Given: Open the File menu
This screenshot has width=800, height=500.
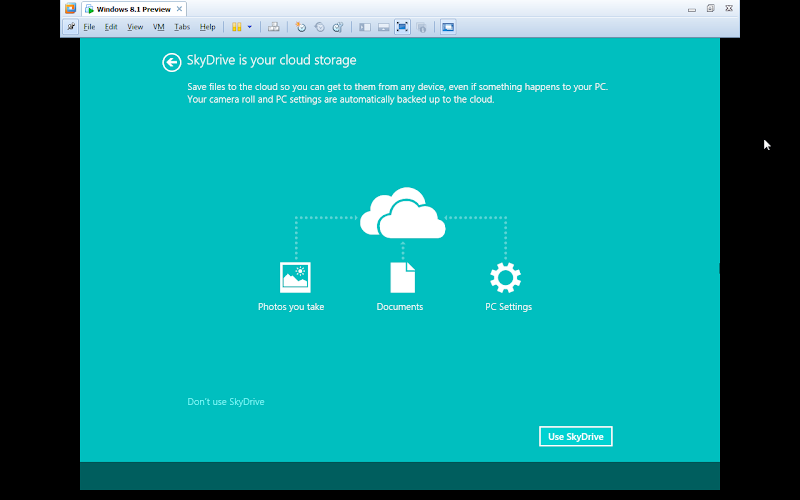Looking at the screenshot, I should (89, 27).
